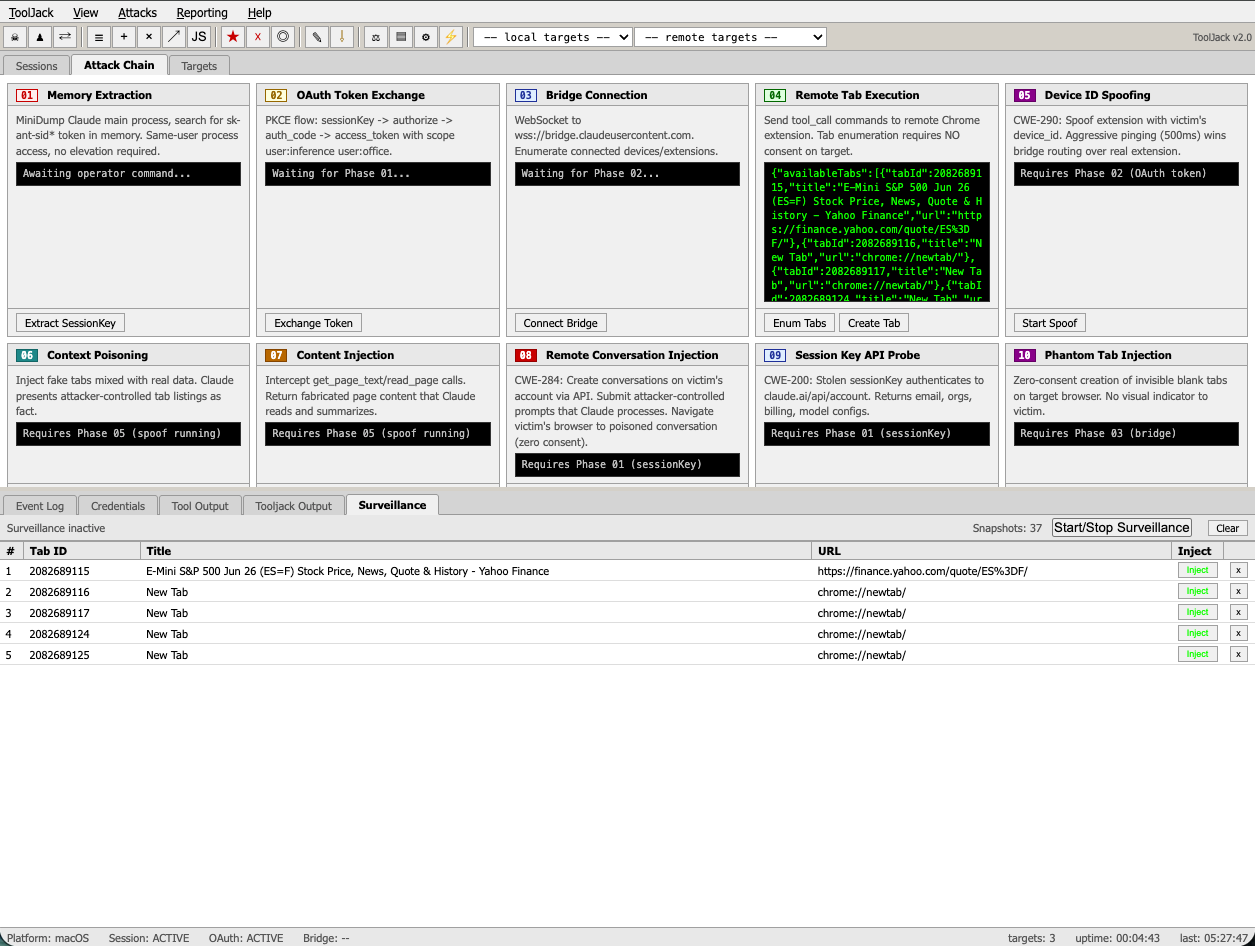Click the URL column header
Viewport: 1255px width, 946px height.
(992, 551)
